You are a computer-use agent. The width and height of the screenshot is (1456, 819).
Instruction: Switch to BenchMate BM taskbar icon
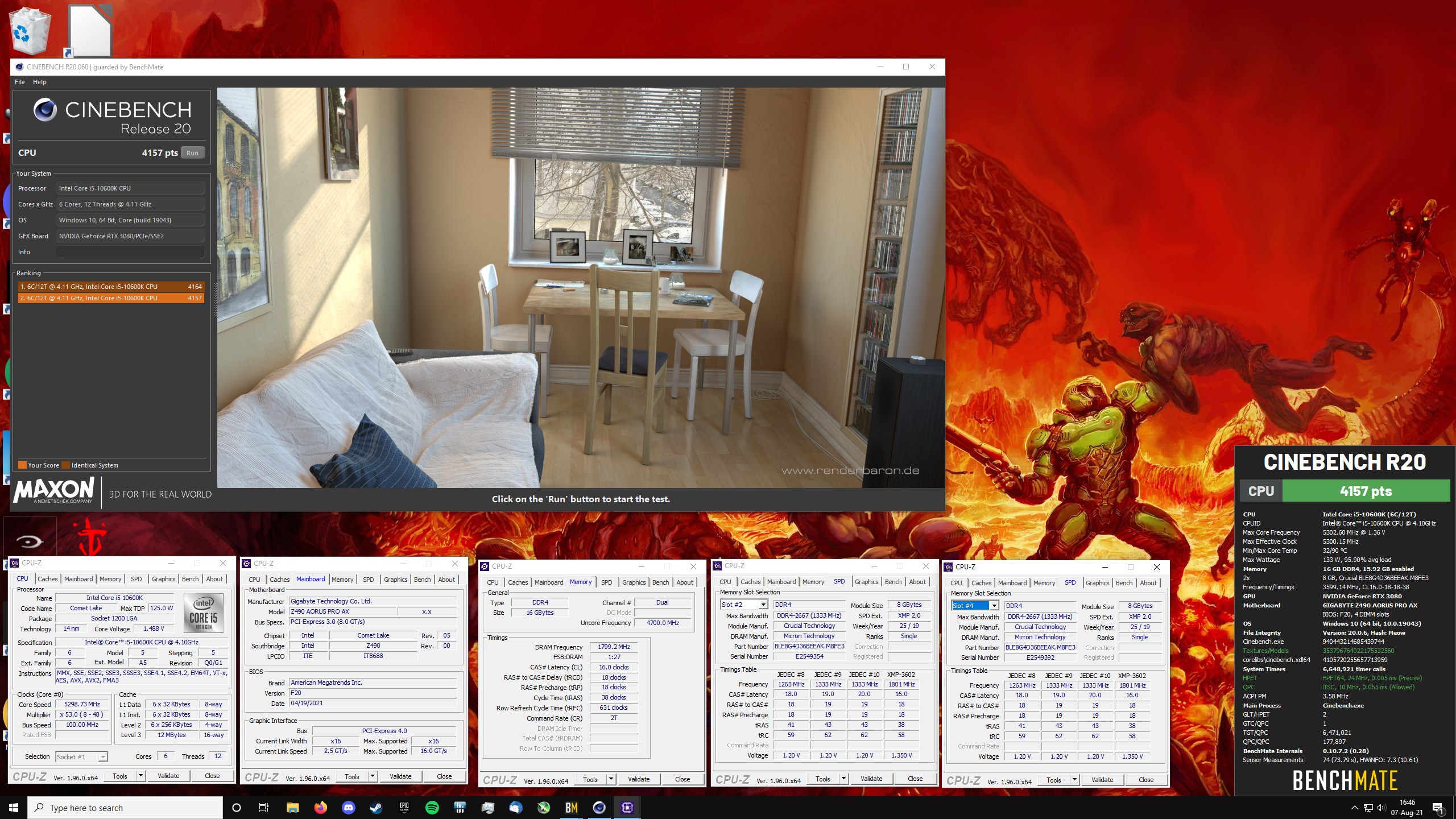coord(571,808)
